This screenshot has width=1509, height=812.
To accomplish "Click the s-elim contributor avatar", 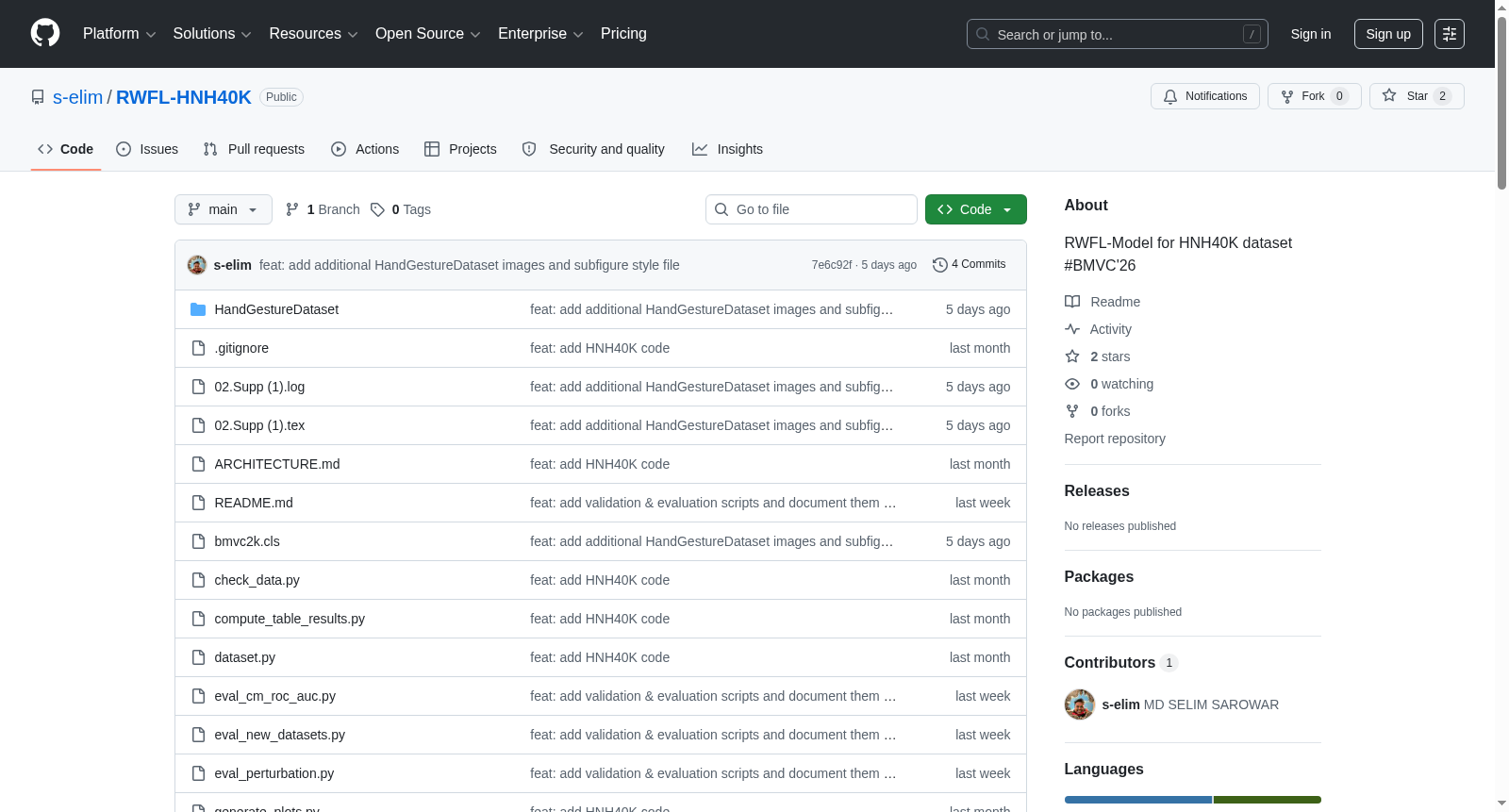I will pos(1080,704).
